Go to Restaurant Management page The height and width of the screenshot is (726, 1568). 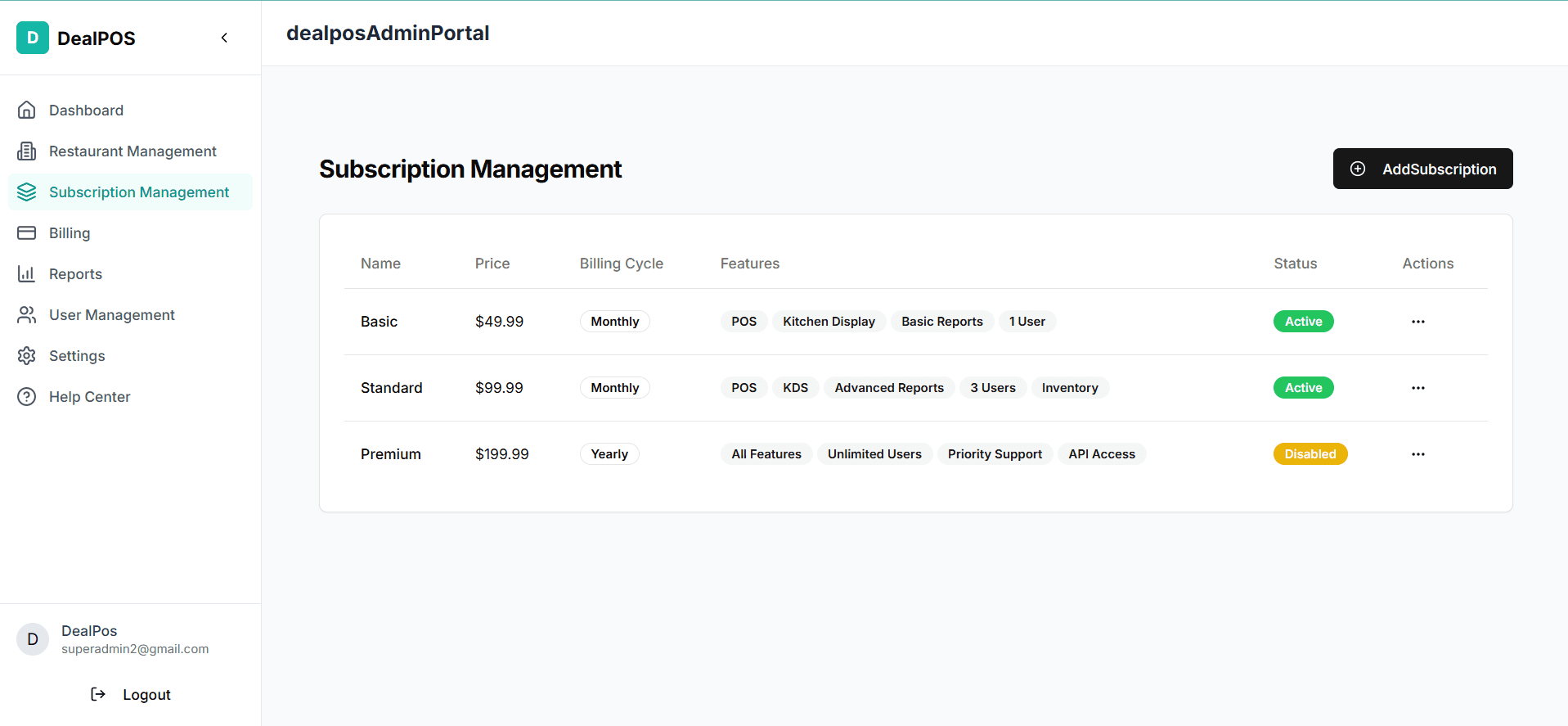click(x=133, y=151)
